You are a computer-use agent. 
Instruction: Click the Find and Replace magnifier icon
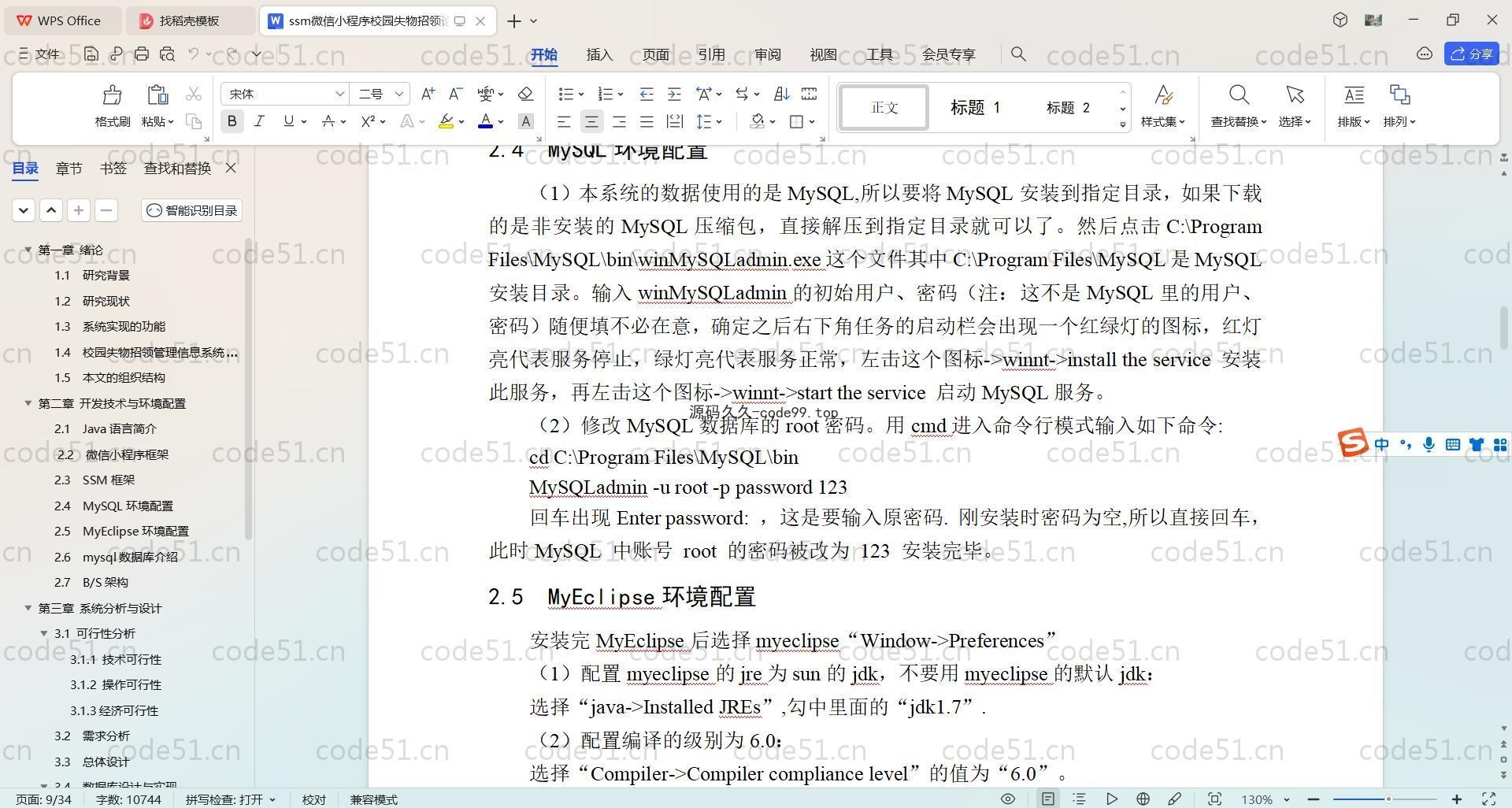click(x=1239, y=95)
